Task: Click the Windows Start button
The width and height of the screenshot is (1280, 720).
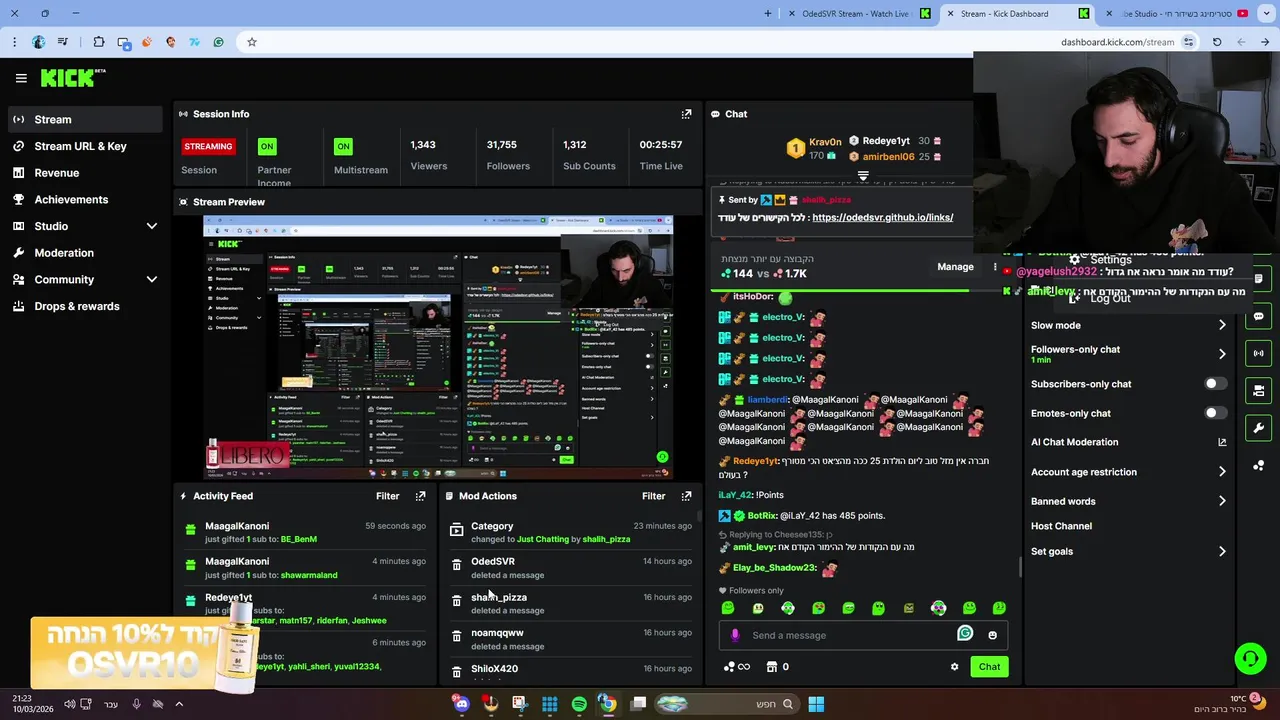Action: (816, 704)
